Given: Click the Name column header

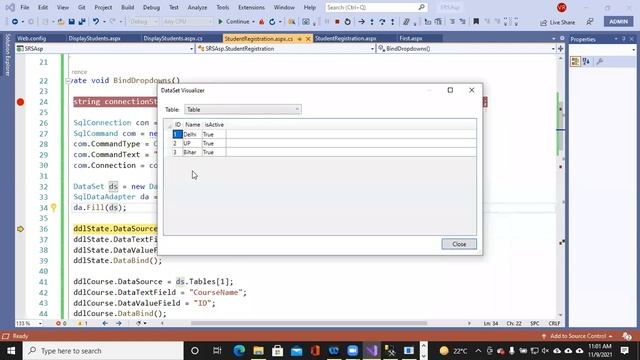Looking at the screenshot, I should pyautogui.click(x=192, y=124).
